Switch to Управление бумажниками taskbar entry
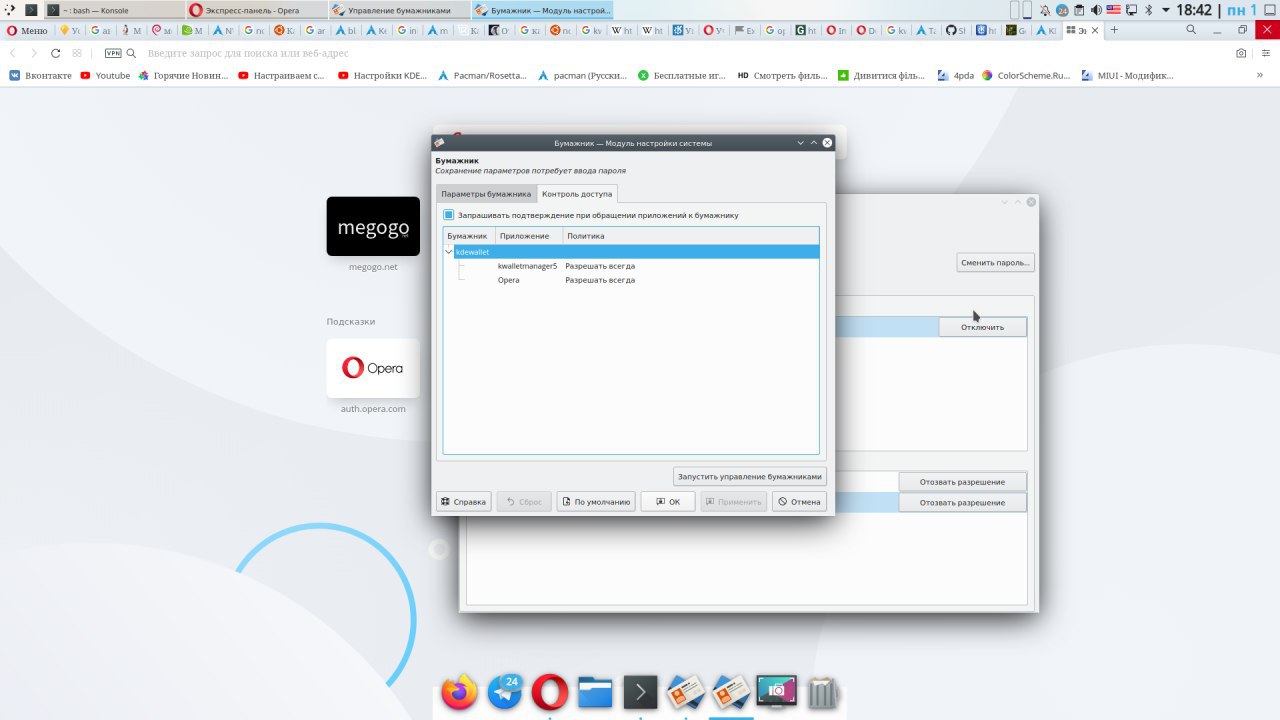Image resolution: width=1280 pixels, height=720 pixels. coord(398,10)
